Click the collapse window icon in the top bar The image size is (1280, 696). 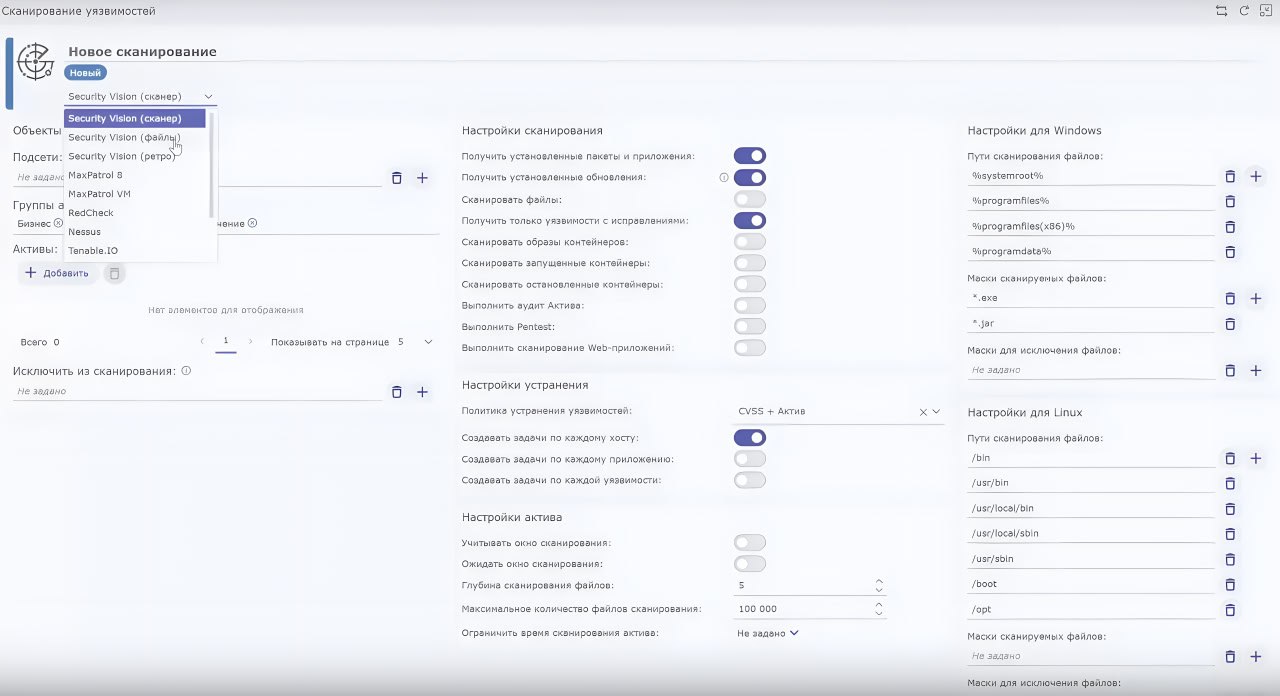click(1266, 11)
